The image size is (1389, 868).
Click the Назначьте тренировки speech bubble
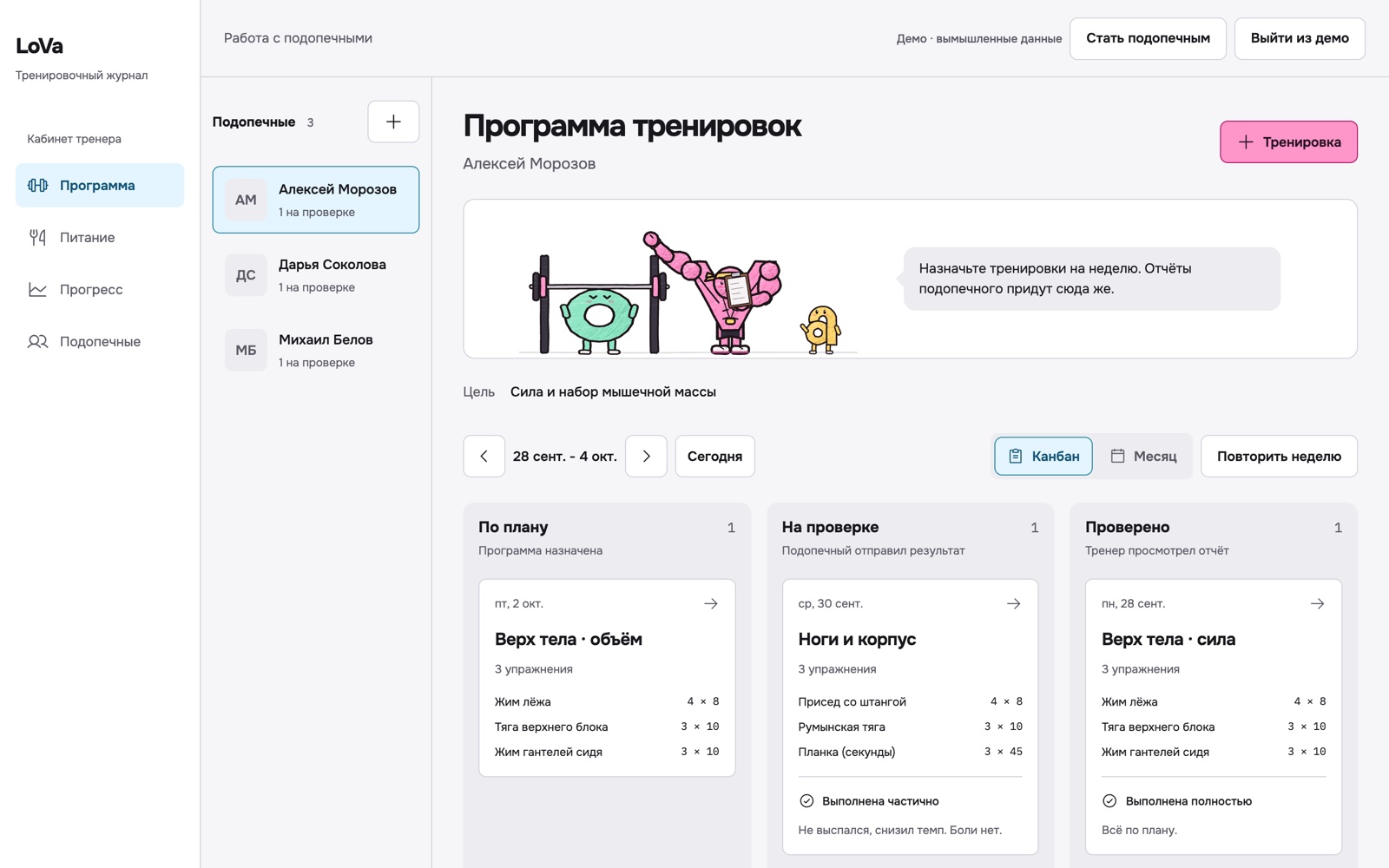pyautogui.click(x=1091, y=279)
